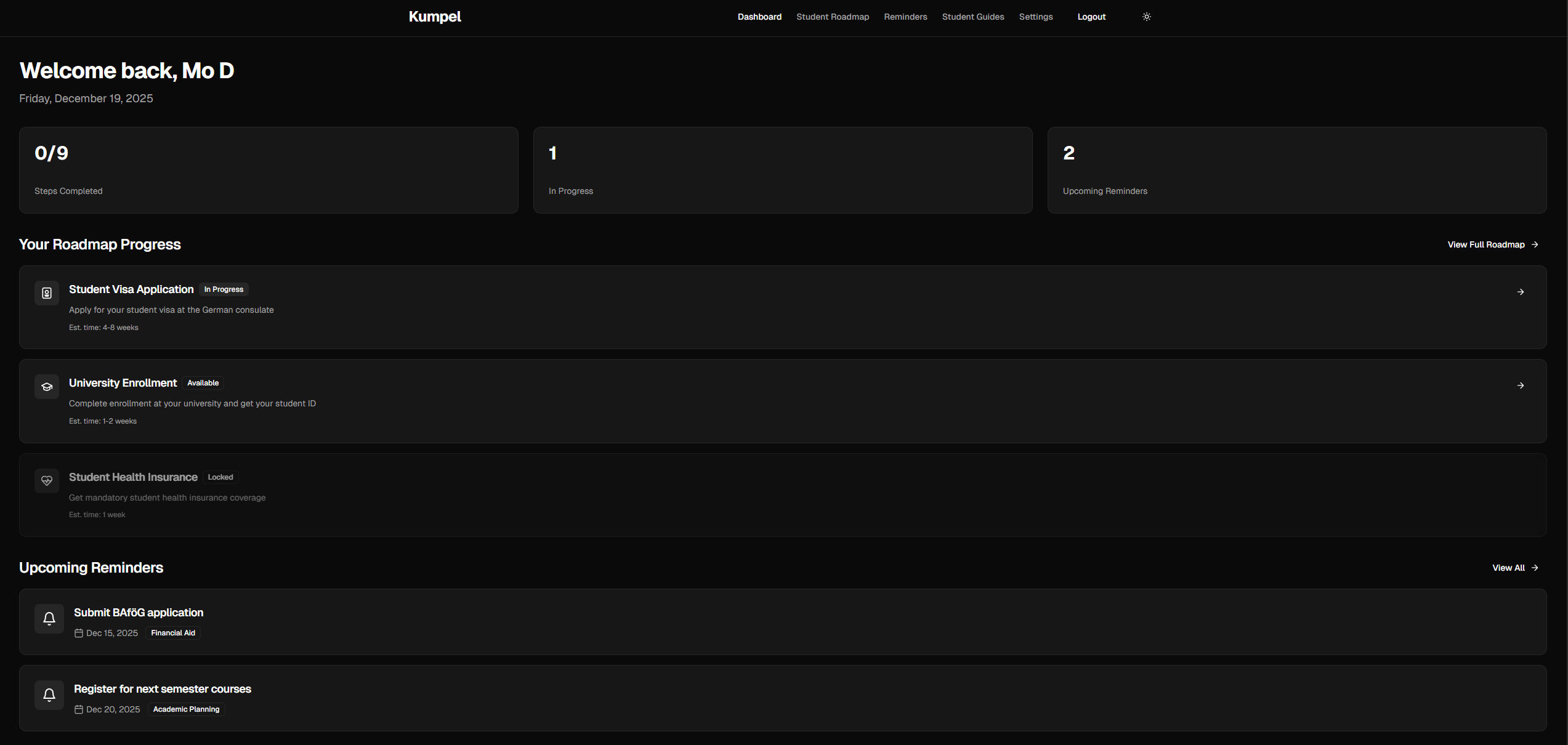Click the Logout button
1568x745 pixels.
1091,17
